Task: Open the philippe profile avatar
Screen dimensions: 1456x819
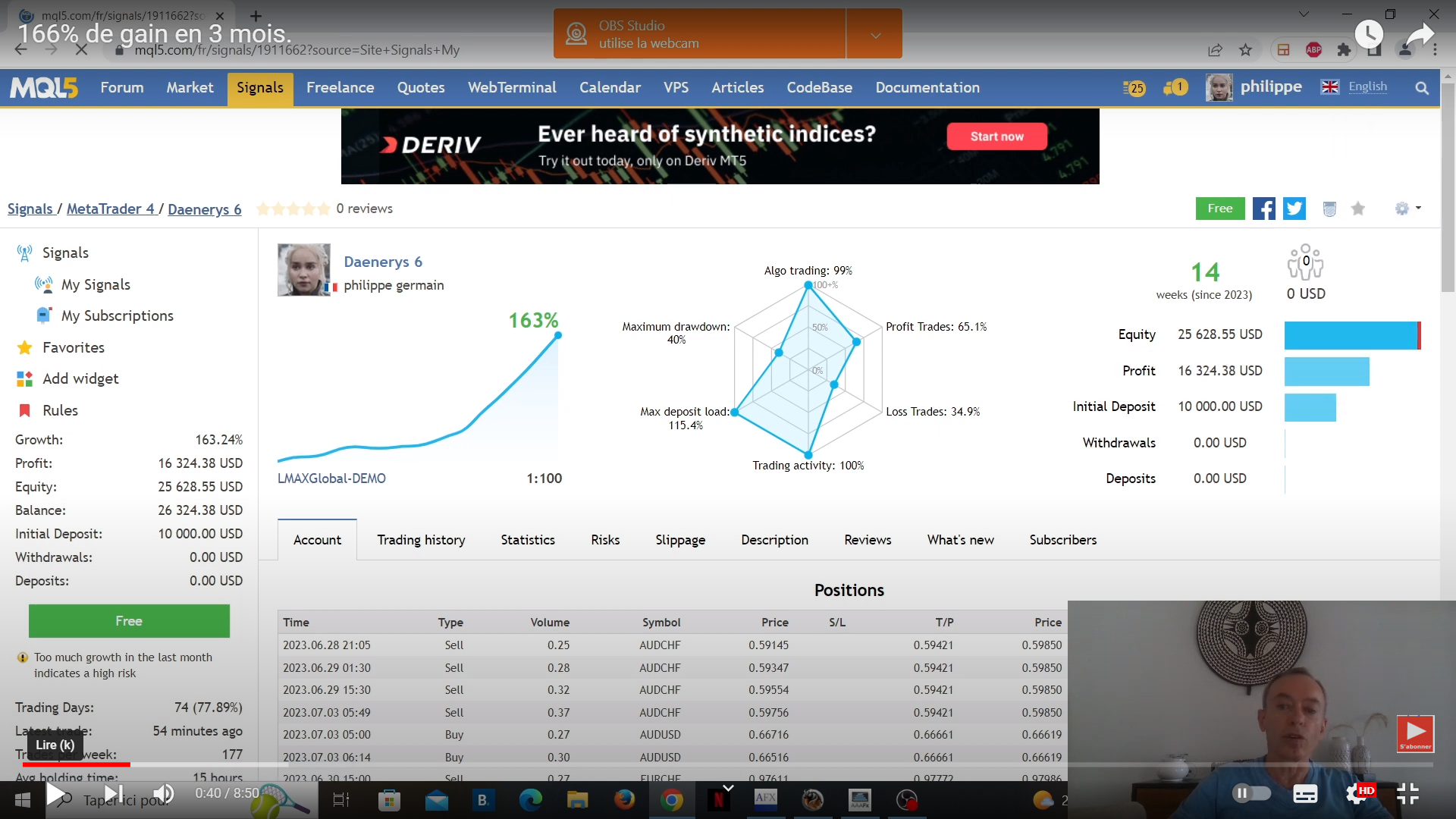Action: (x=1219, y=88)
